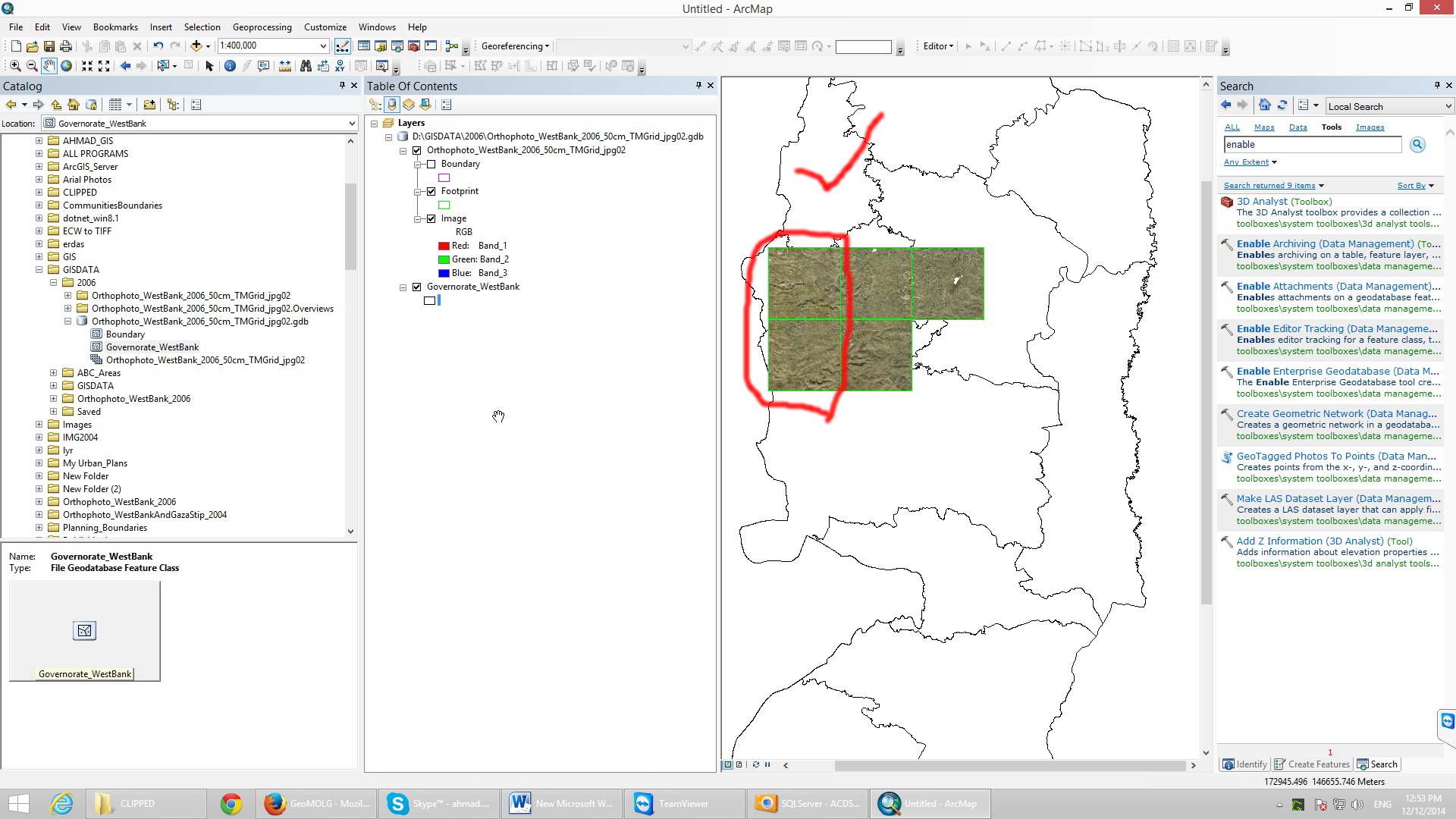Switch TOC to List By Selection

(425, 105)
